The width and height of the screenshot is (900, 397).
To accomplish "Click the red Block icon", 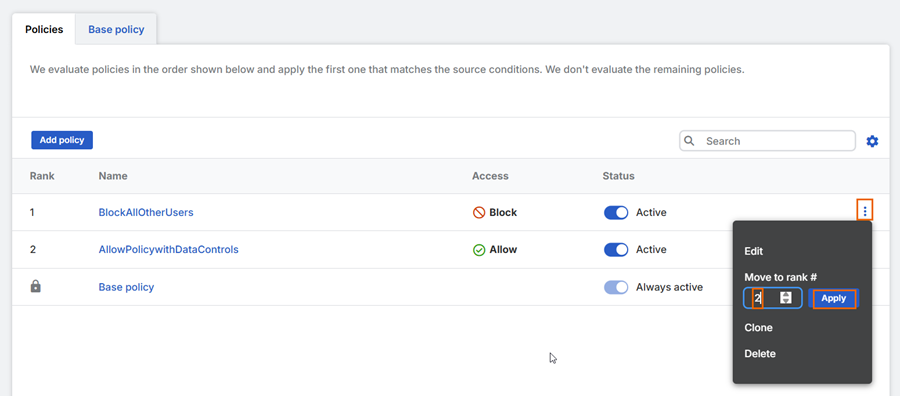I will tap(479, 213).
